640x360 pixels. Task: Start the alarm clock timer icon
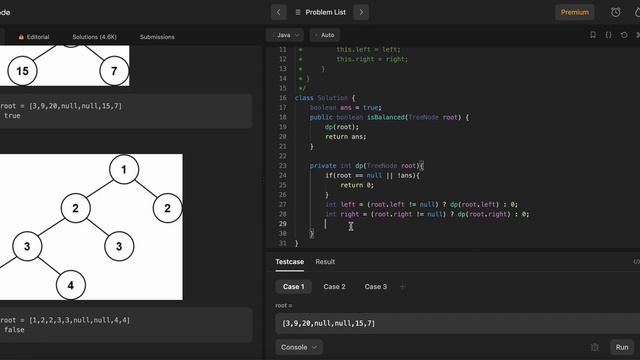point(616,12)
